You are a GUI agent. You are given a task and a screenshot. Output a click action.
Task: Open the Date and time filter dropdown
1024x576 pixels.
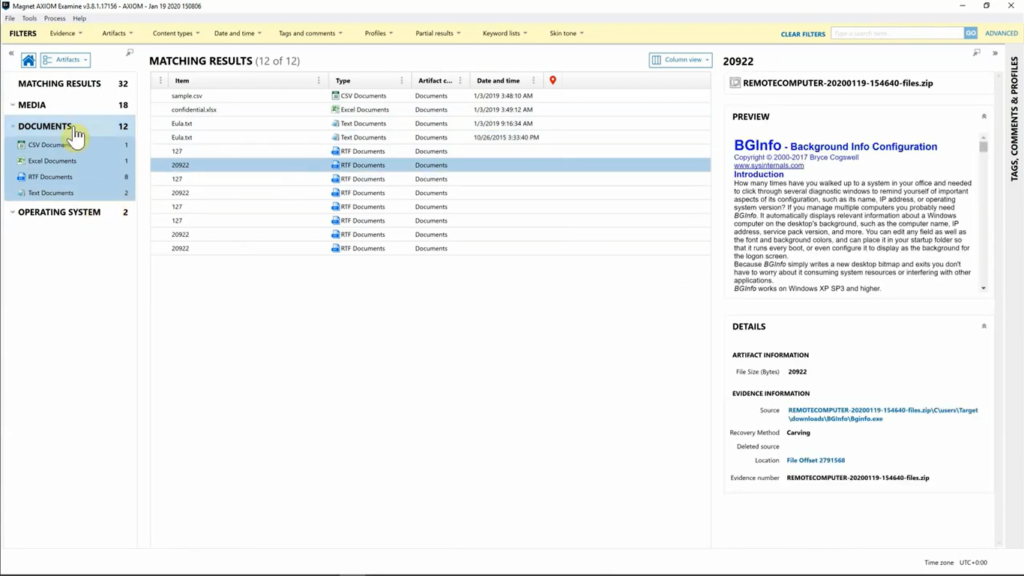pos(238,33)
